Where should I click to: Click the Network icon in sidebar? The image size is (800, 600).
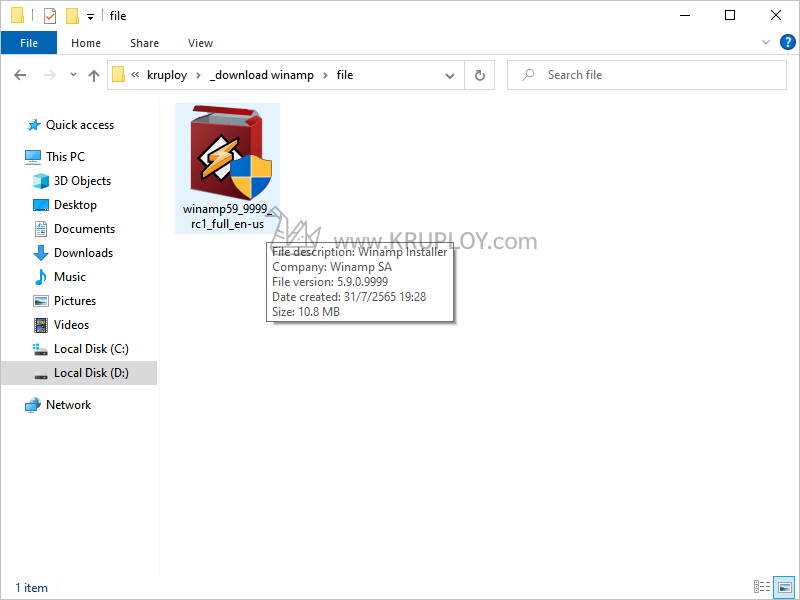click(33, 405)
